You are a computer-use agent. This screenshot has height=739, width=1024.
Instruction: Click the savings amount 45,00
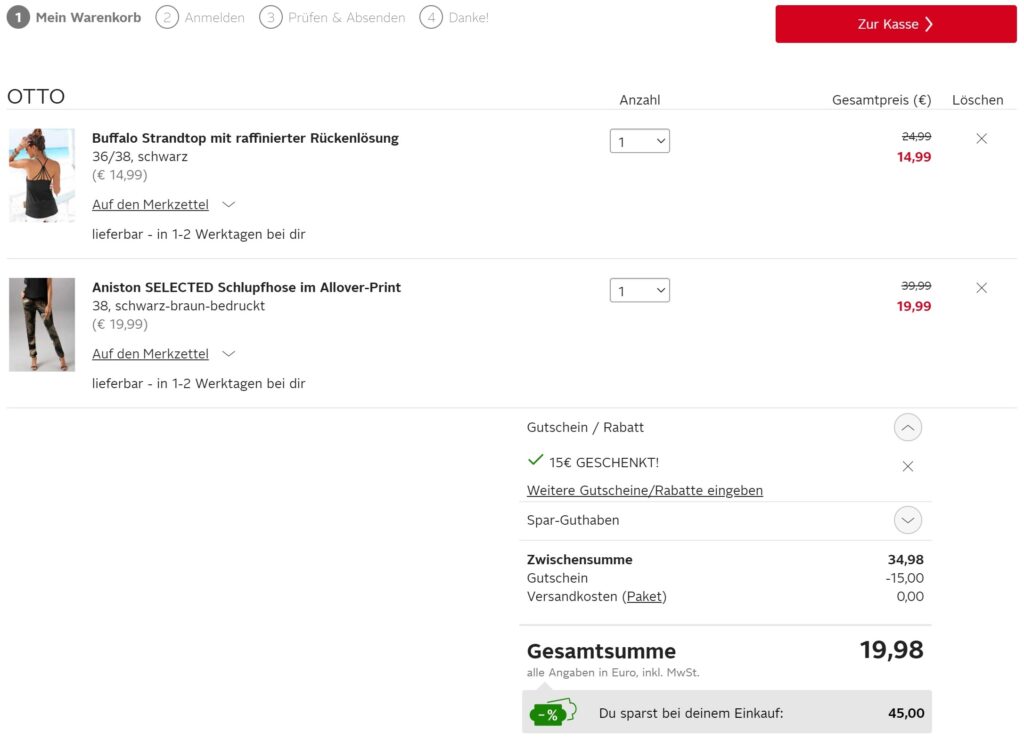pos(906,713)
